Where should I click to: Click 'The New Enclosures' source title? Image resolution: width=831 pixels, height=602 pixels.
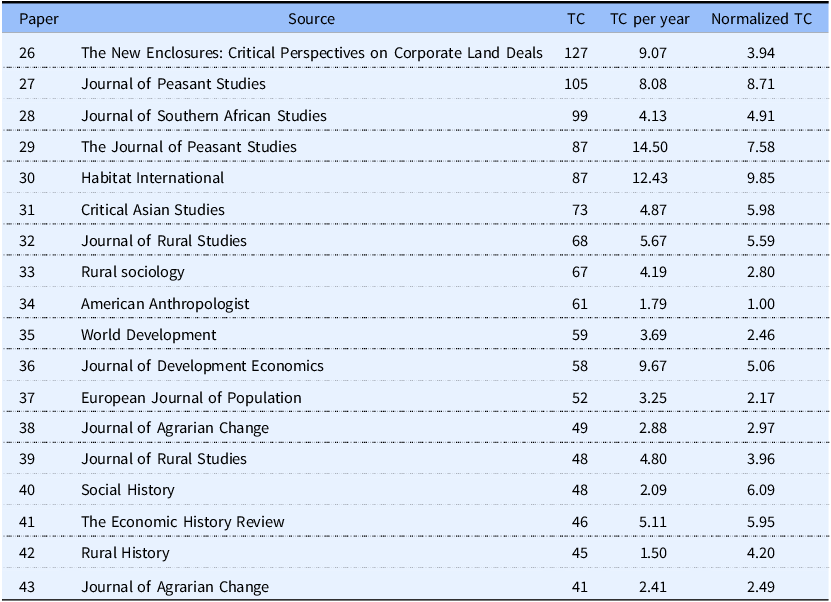point(311,53)
